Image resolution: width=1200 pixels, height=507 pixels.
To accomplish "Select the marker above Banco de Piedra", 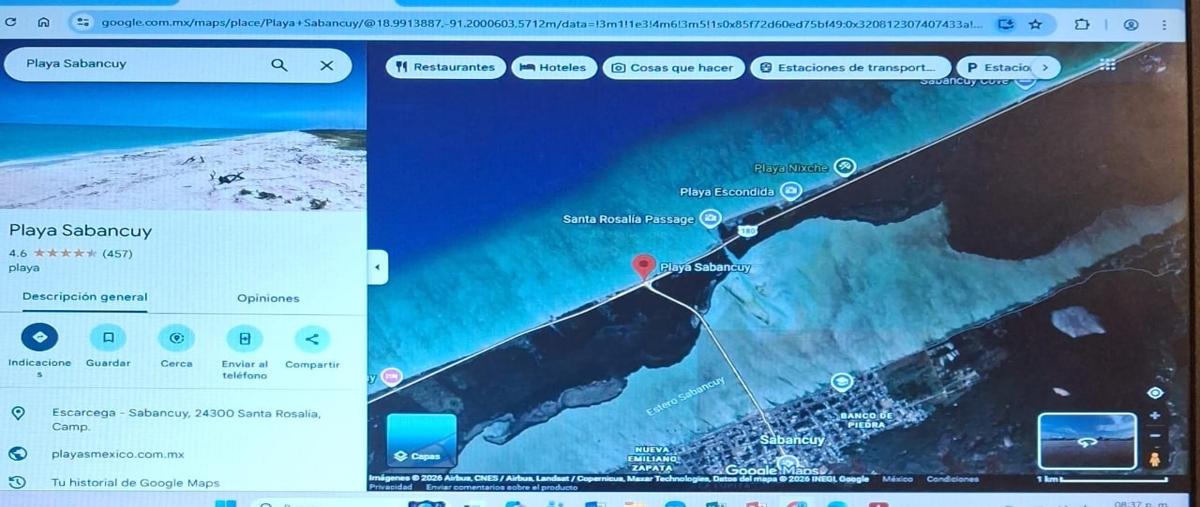I will (x=842, y=381).
